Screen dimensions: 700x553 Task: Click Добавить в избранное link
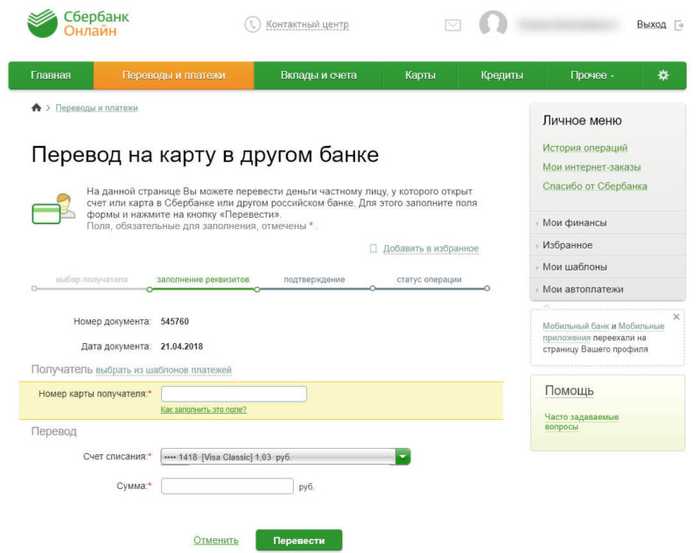point(431,249)
